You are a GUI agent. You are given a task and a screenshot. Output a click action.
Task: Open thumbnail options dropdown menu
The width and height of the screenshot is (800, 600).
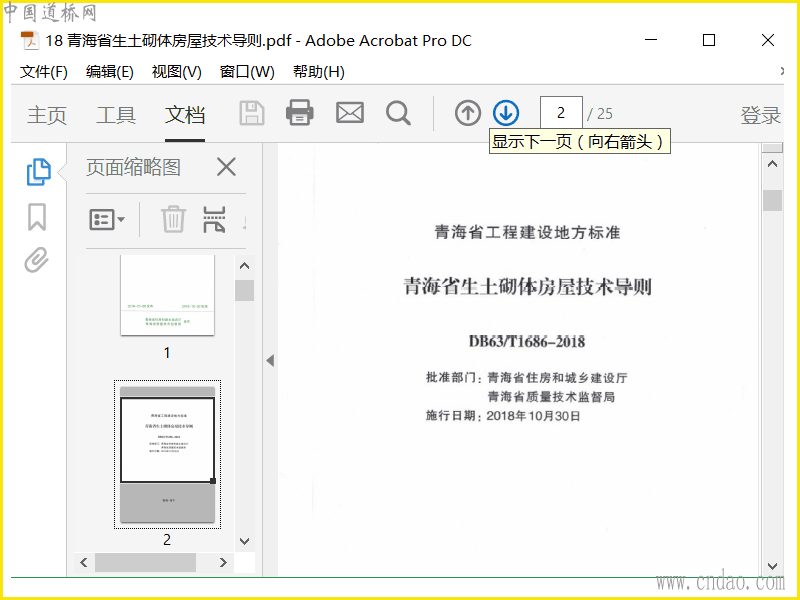point(107,220)
